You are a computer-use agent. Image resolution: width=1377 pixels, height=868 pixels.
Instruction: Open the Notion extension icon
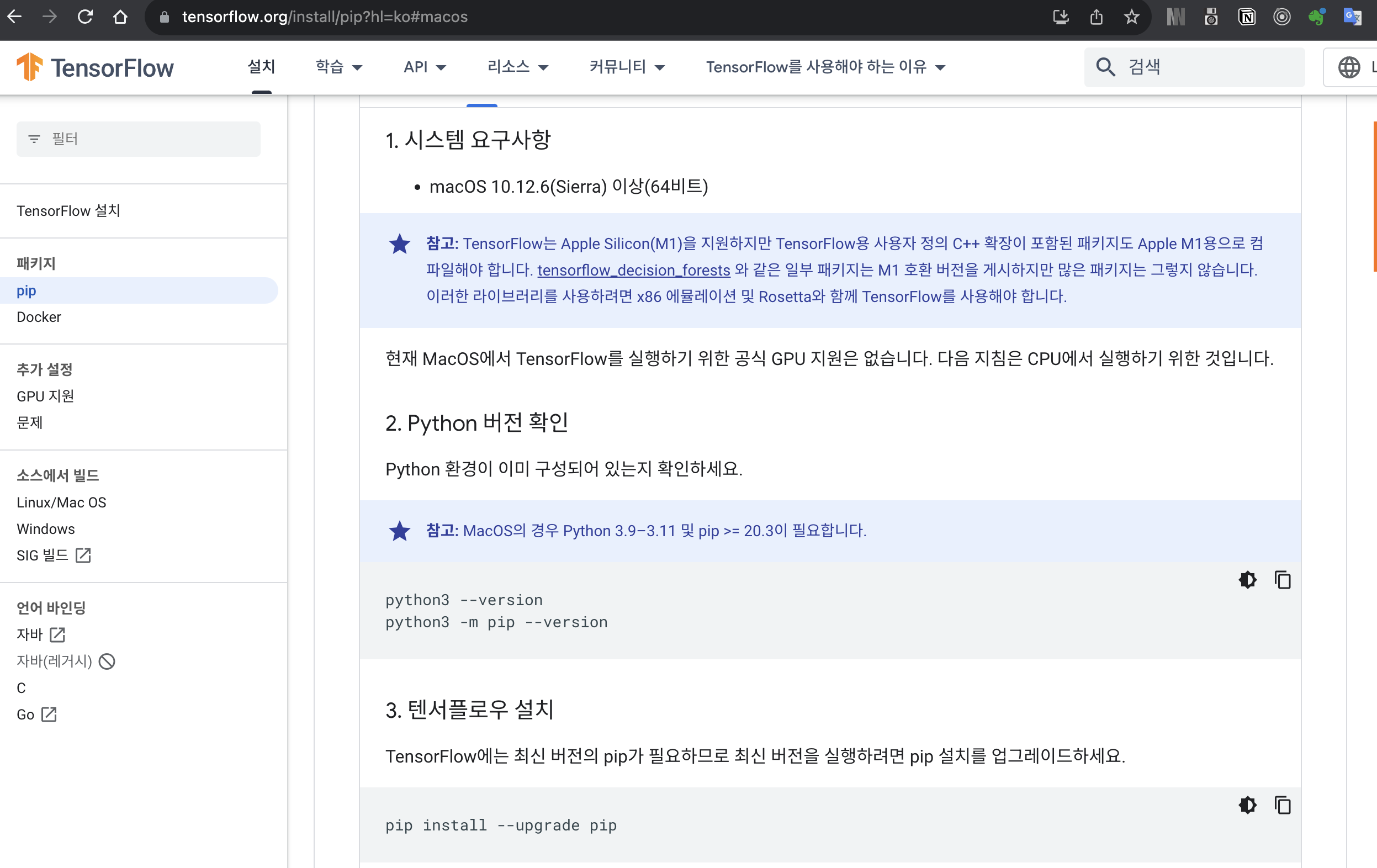coord(1247,17)
